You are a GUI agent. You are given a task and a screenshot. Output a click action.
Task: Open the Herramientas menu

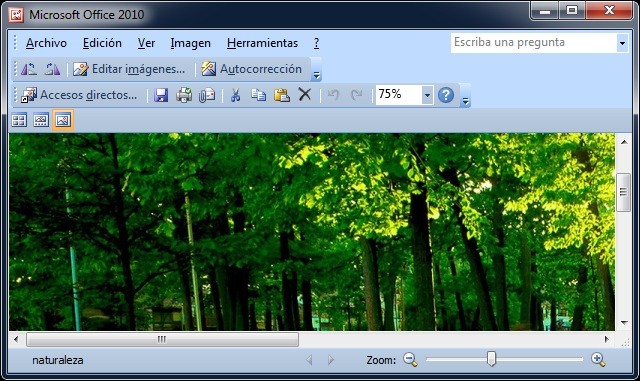[262, 43]
